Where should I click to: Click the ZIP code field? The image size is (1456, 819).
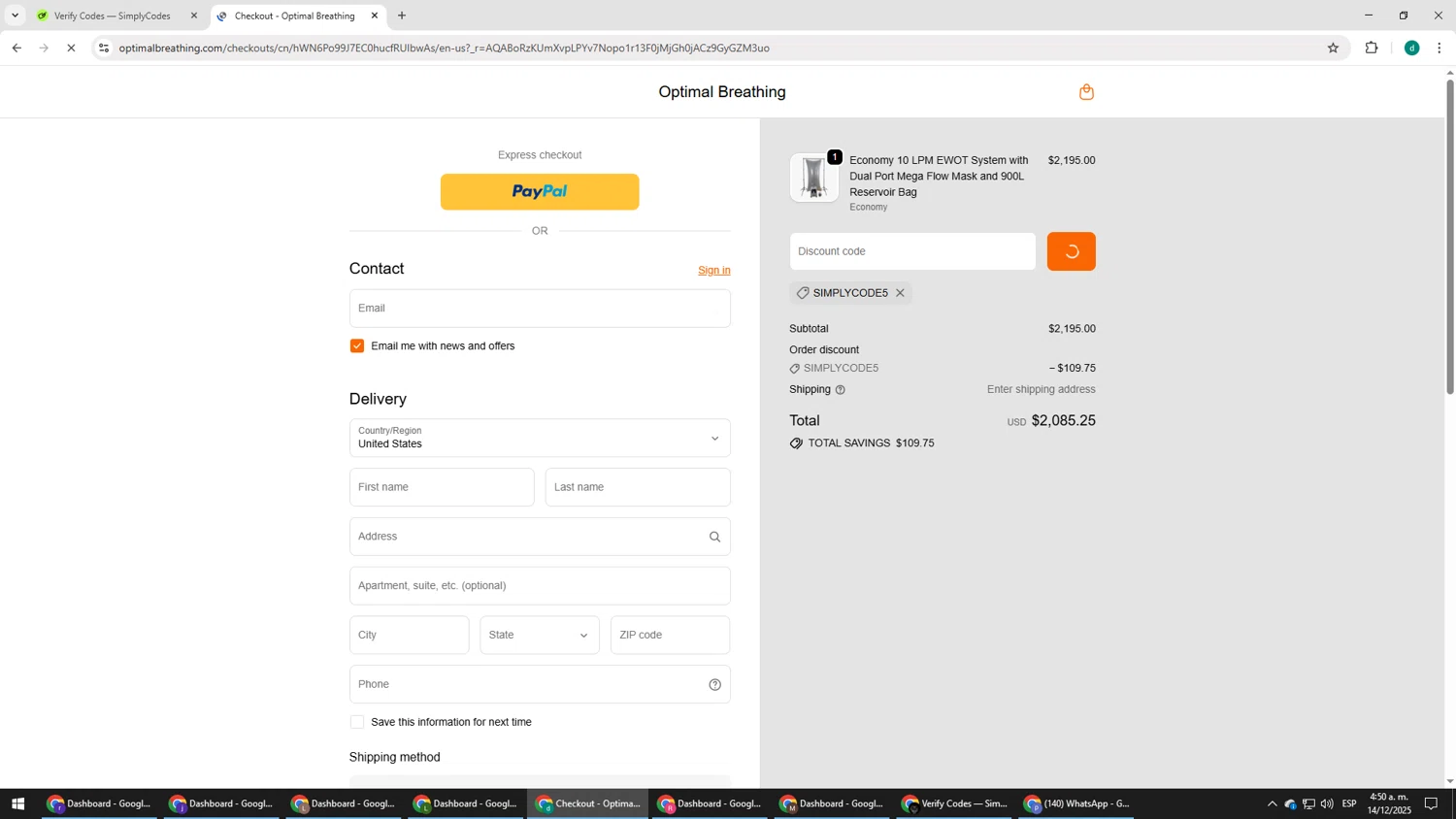pyautogui.click(x=670, y=636)
